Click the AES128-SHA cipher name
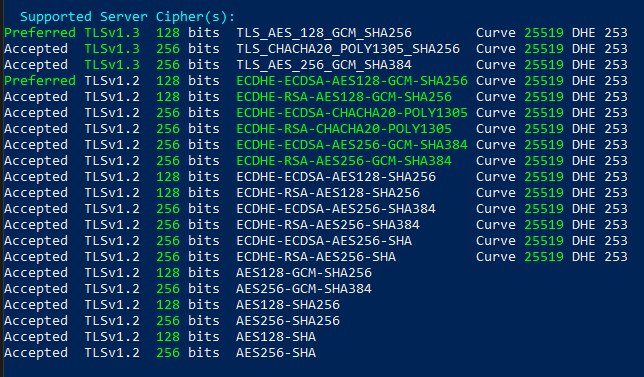The height and width of the screenshot is (377, 644). click(276, 337)
